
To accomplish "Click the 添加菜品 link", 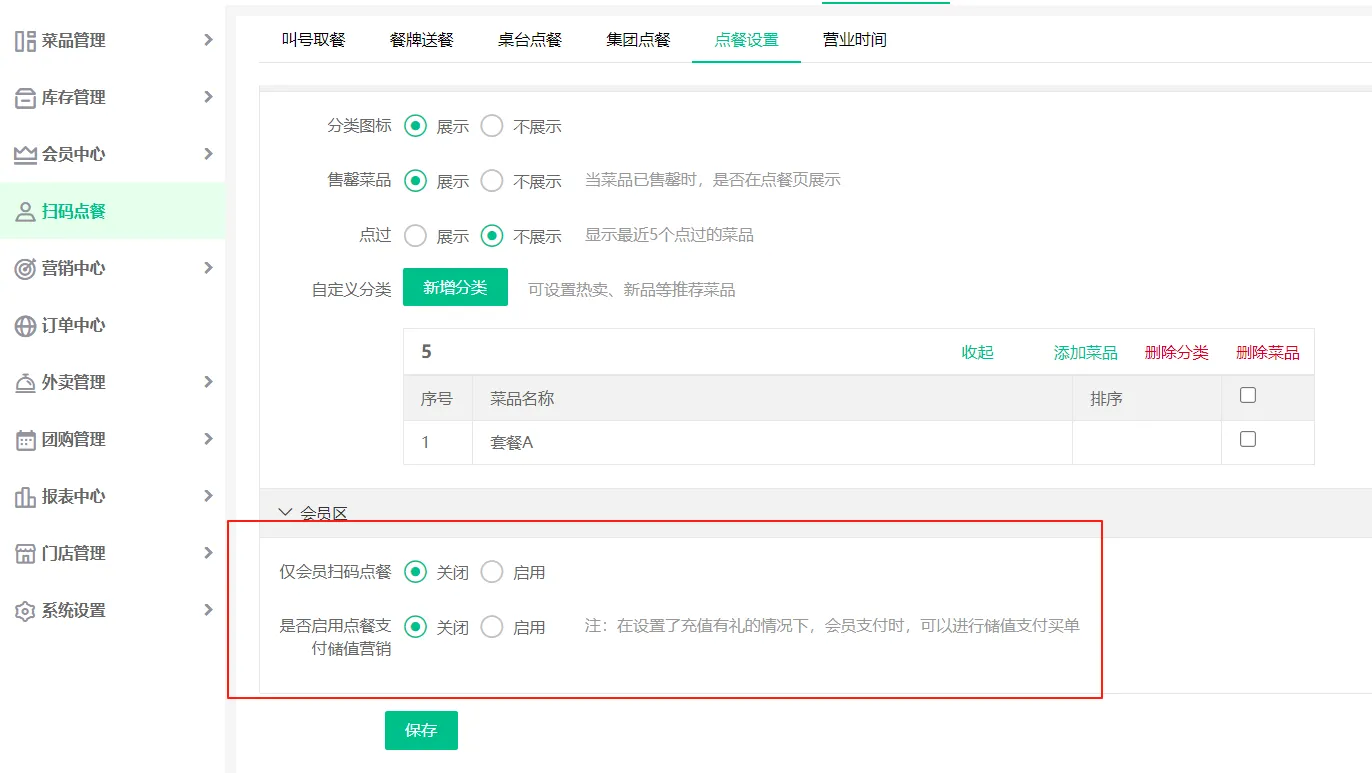I will pos(1085,352).
